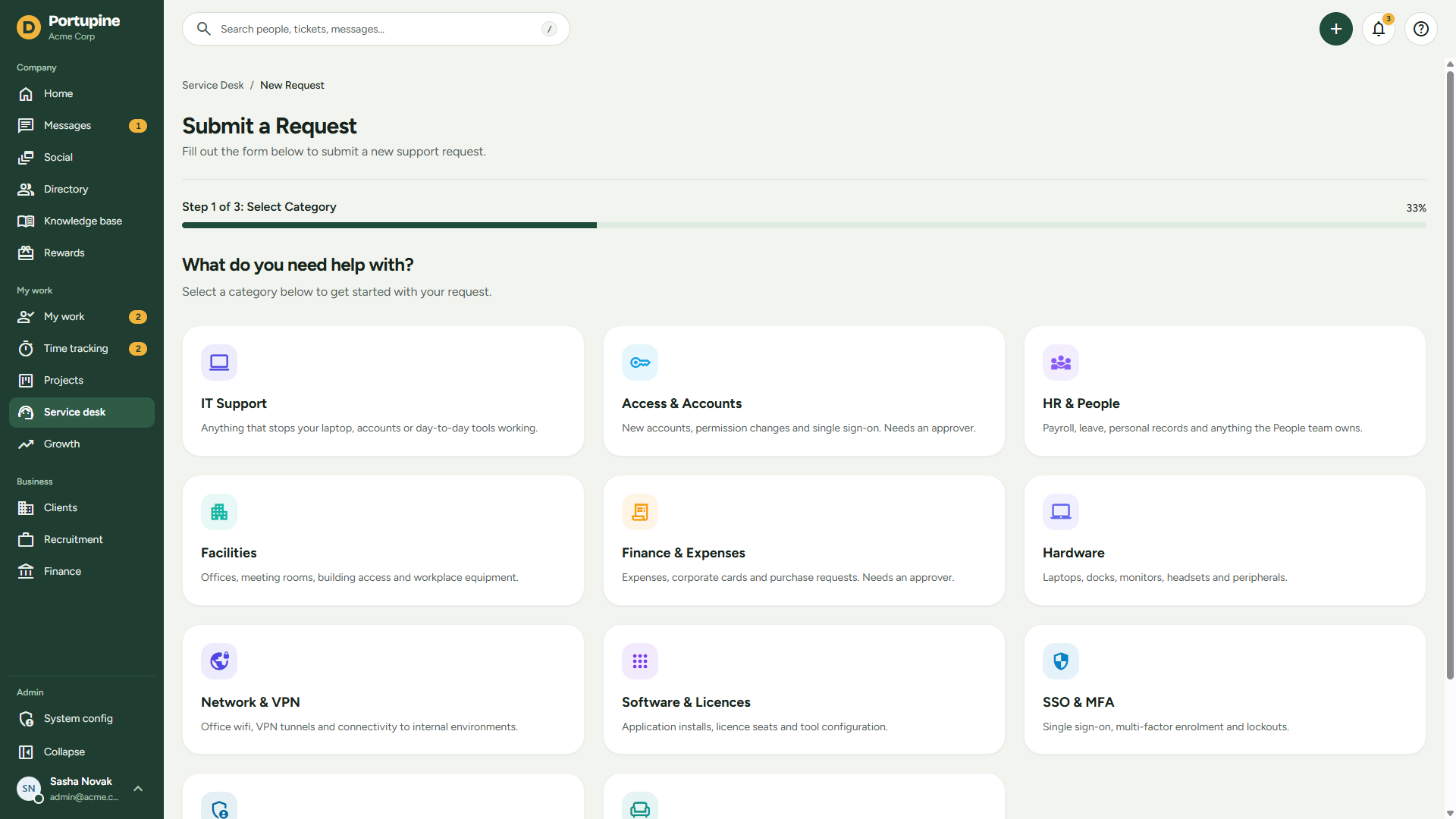Screen dimensions: 1456x819
Task: Open Time tracking in sidebar
Action: 82,349
